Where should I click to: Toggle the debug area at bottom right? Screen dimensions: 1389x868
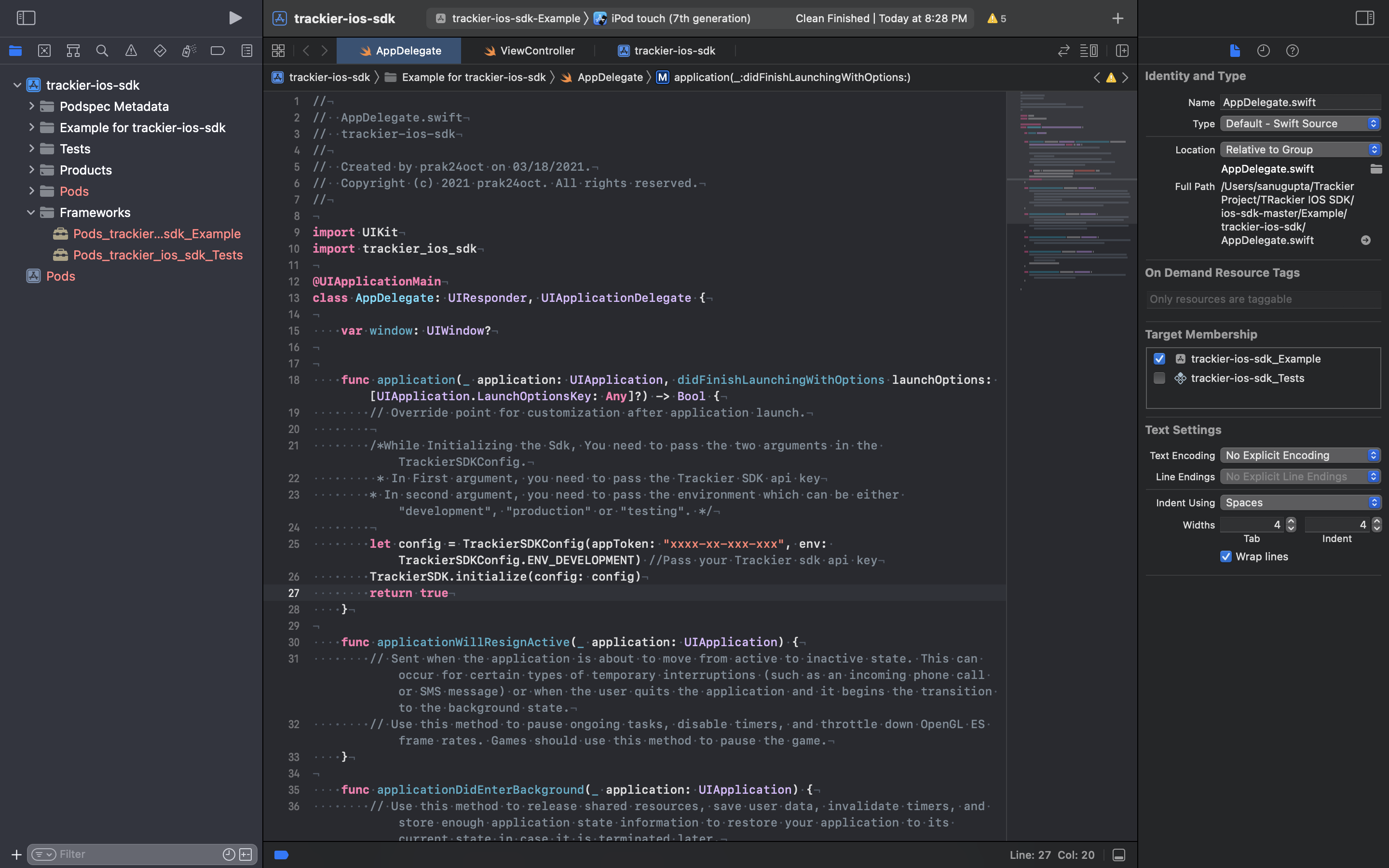1118,855
